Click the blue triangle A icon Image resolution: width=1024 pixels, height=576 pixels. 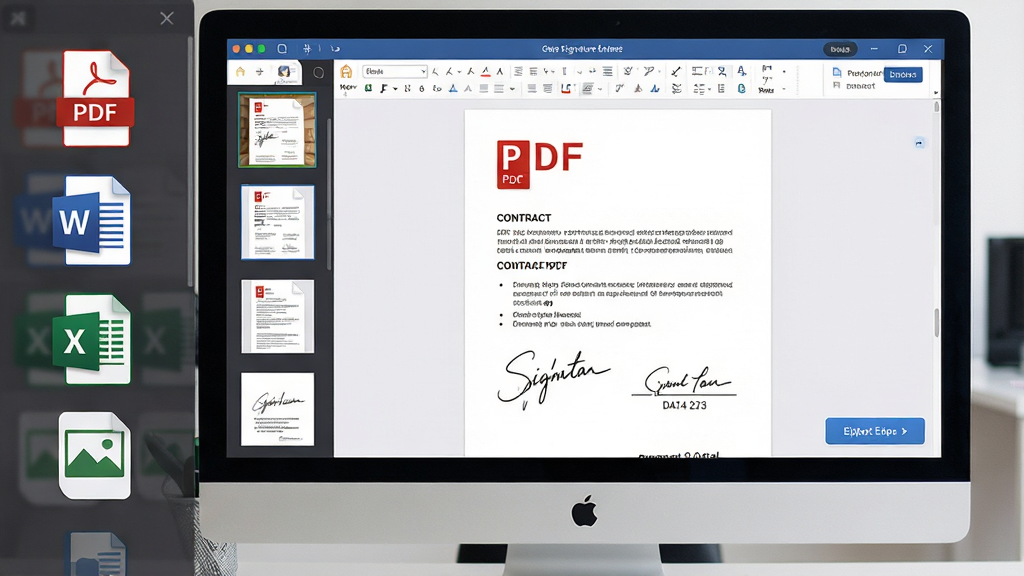coord(453,88)
